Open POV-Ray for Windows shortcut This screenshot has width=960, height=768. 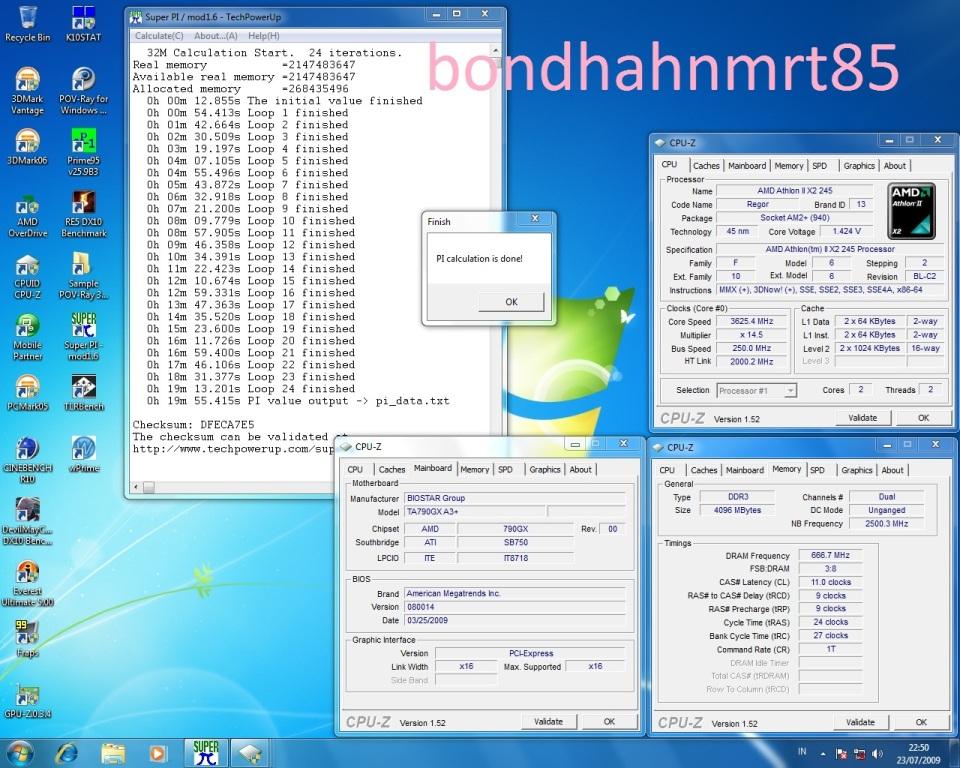83,91
